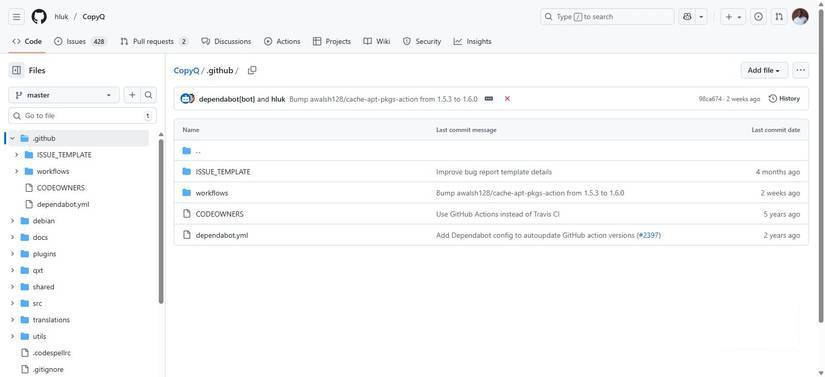Click the file tree vertical scrollbar
This screenshot has width=825, height=377.
point(160,220)
